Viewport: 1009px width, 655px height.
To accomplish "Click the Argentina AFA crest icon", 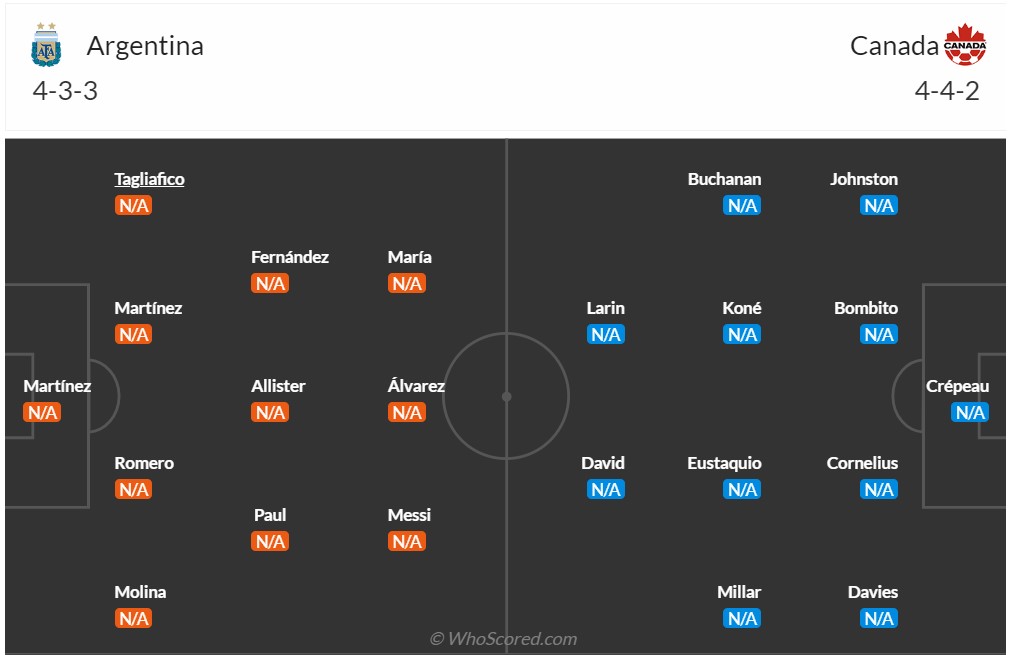I will point(46,46).
